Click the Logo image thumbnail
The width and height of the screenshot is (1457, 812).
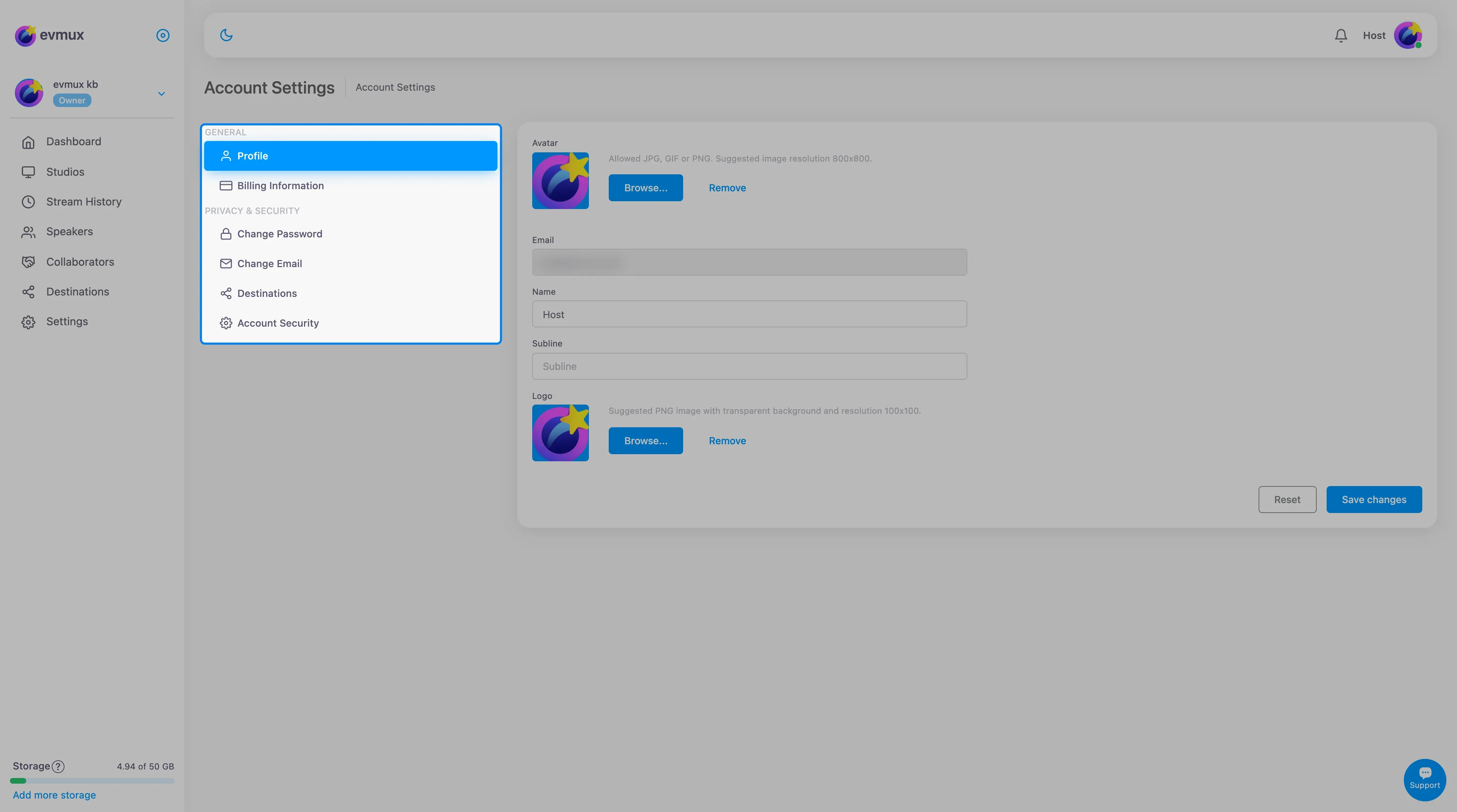(x=560, y=433)
